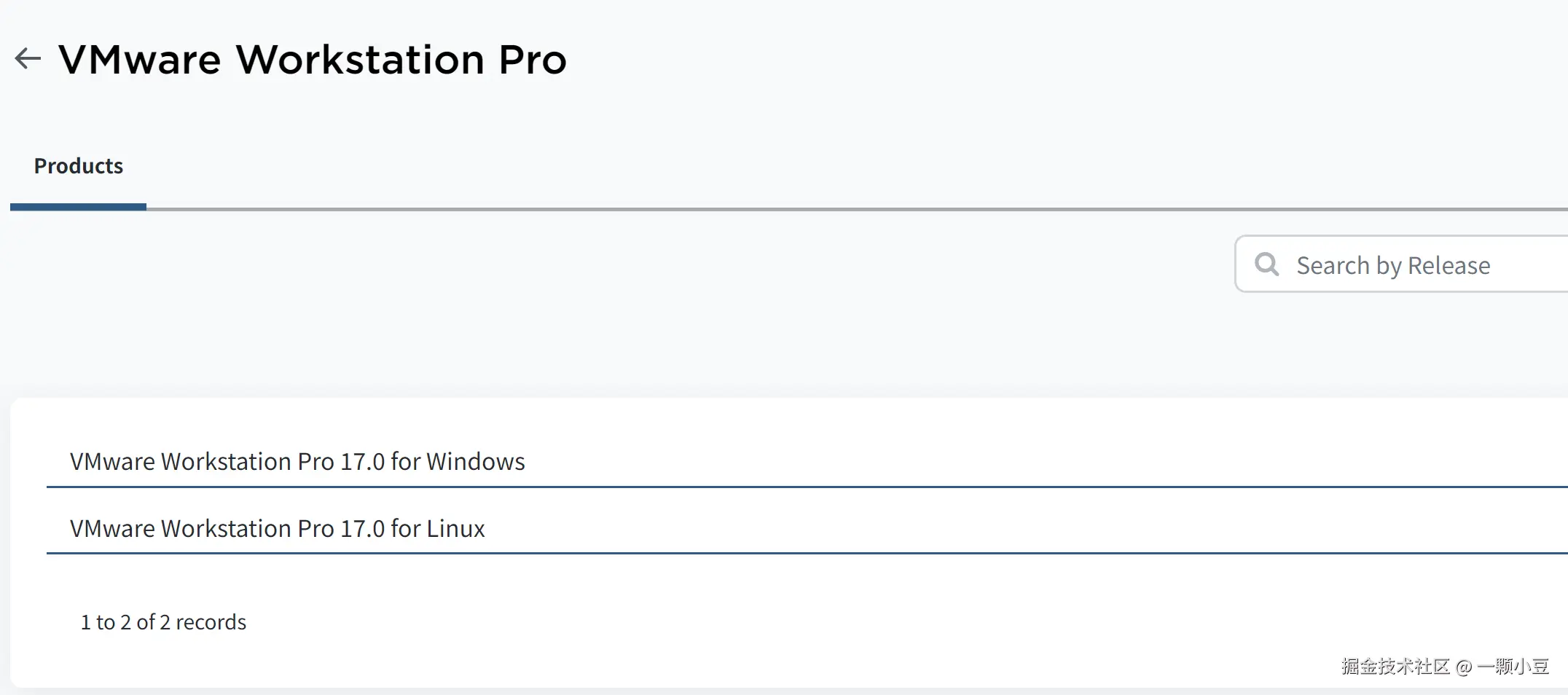This screenshot has width=1568, height=695.
Task: Expand VMware Workstation Pro 17.0 for Windows
Action: click(297, 461)
